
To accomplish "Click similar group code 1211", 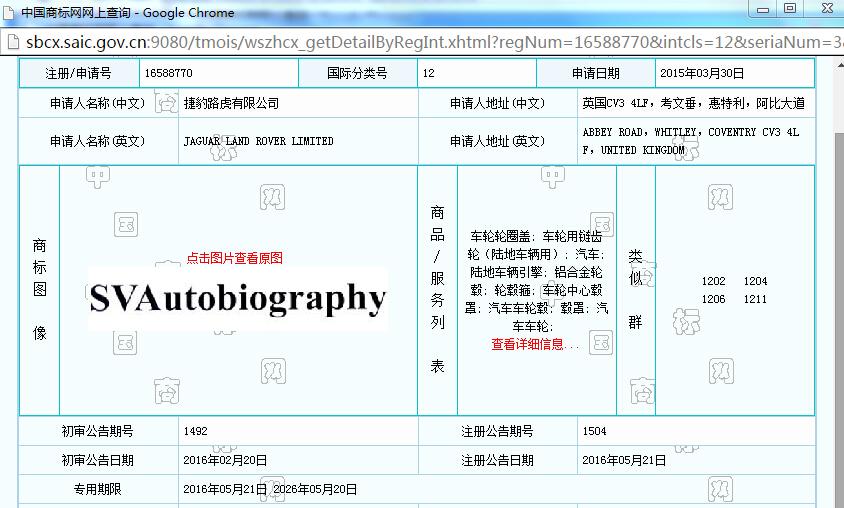I will (x=755, y=299).
